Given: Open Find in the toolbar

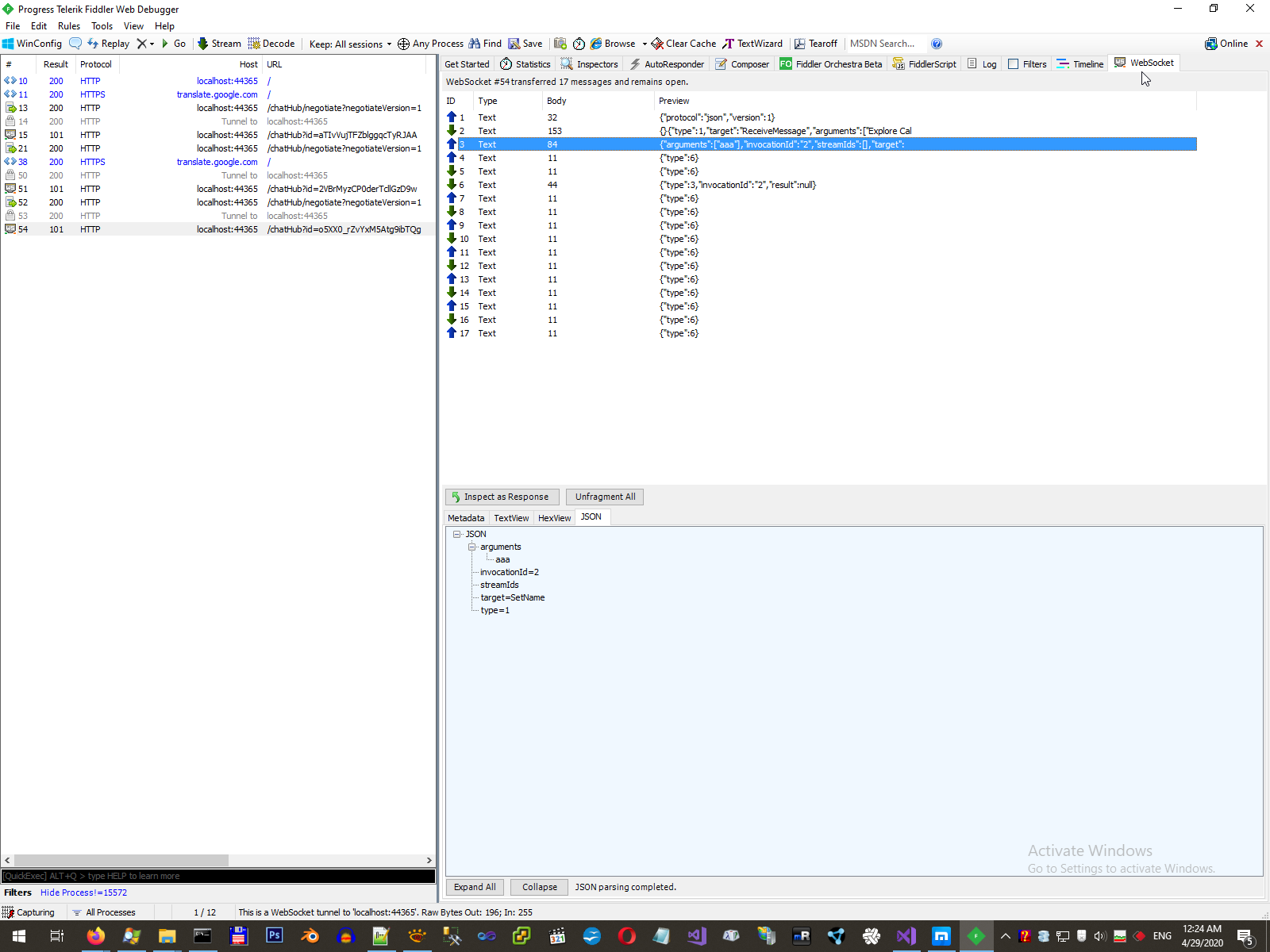Looking at the screenshot, I should pos(485,44).
